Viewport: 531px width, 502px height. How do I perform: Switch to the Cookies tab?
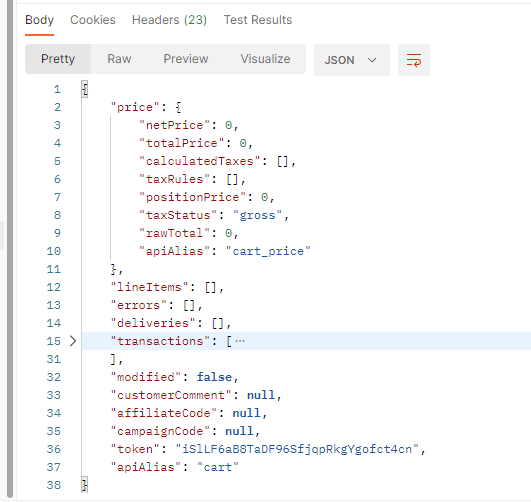[92, 20]
